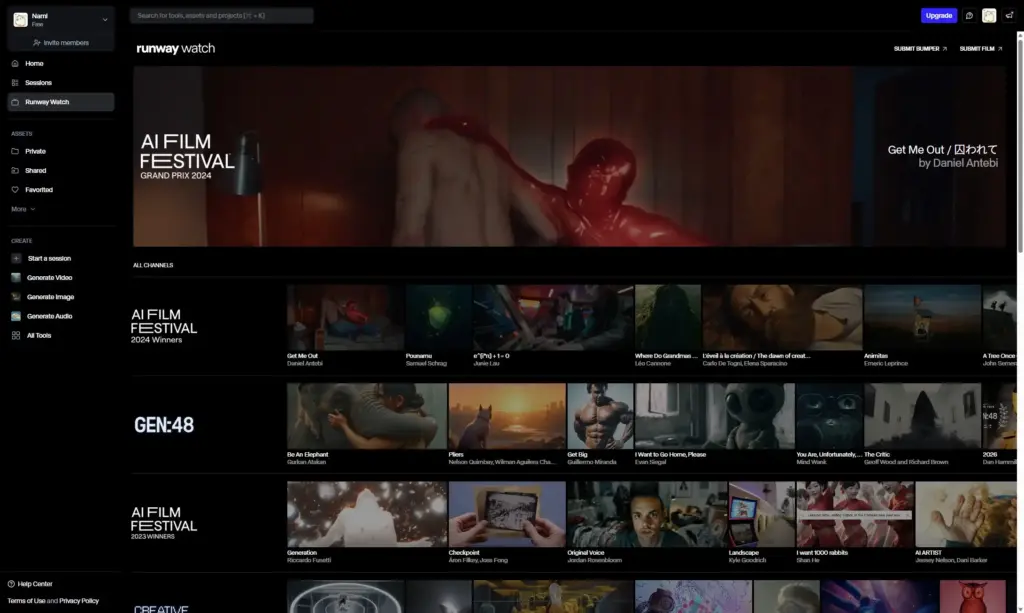Click the Generate Audio icon
The image size is (1024, 613).
tap(16, 316)
